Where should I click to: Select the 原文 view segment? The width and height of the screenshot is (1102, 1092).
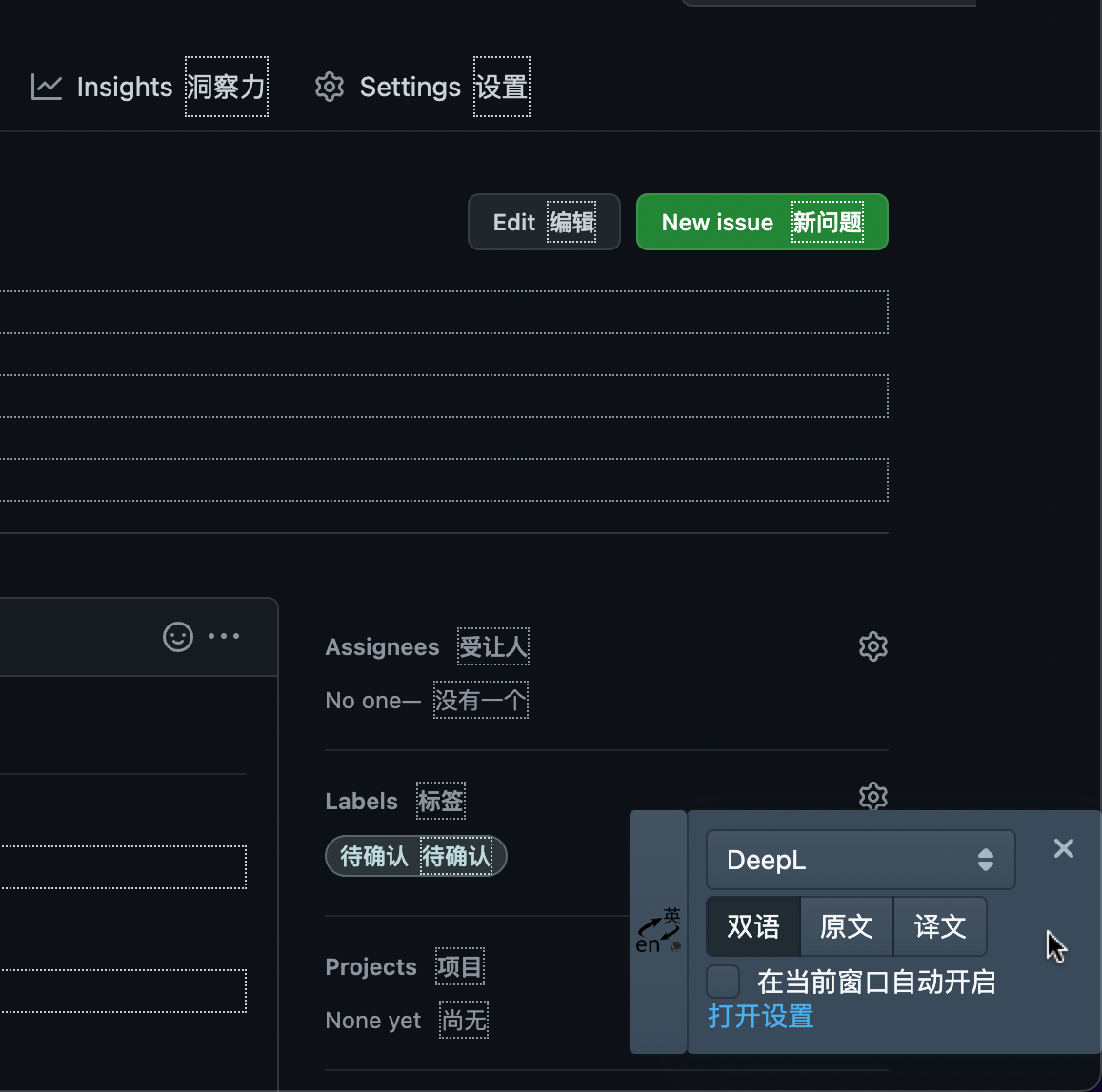pos(846,926)
